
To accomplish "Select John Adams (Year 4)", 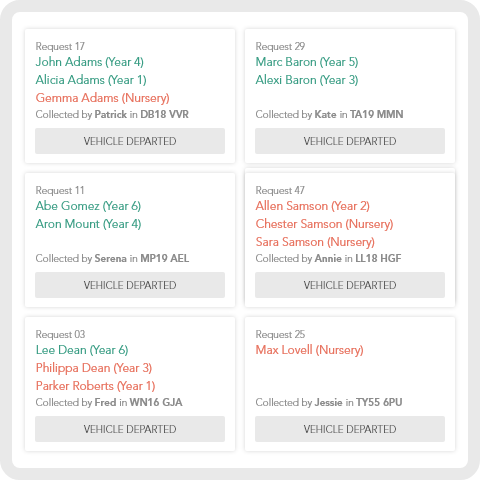I will tap(90, 62).
